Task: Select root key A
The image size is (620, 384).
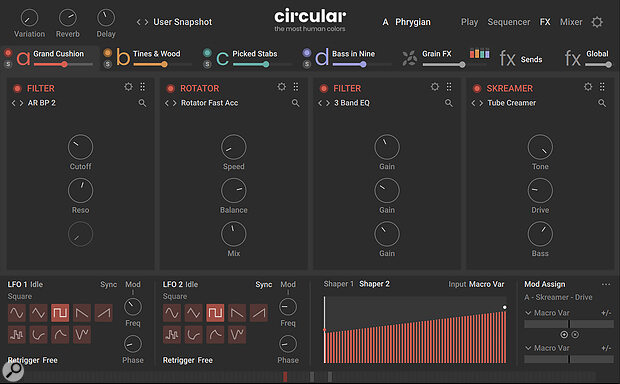Action: [x=385, y=22]
